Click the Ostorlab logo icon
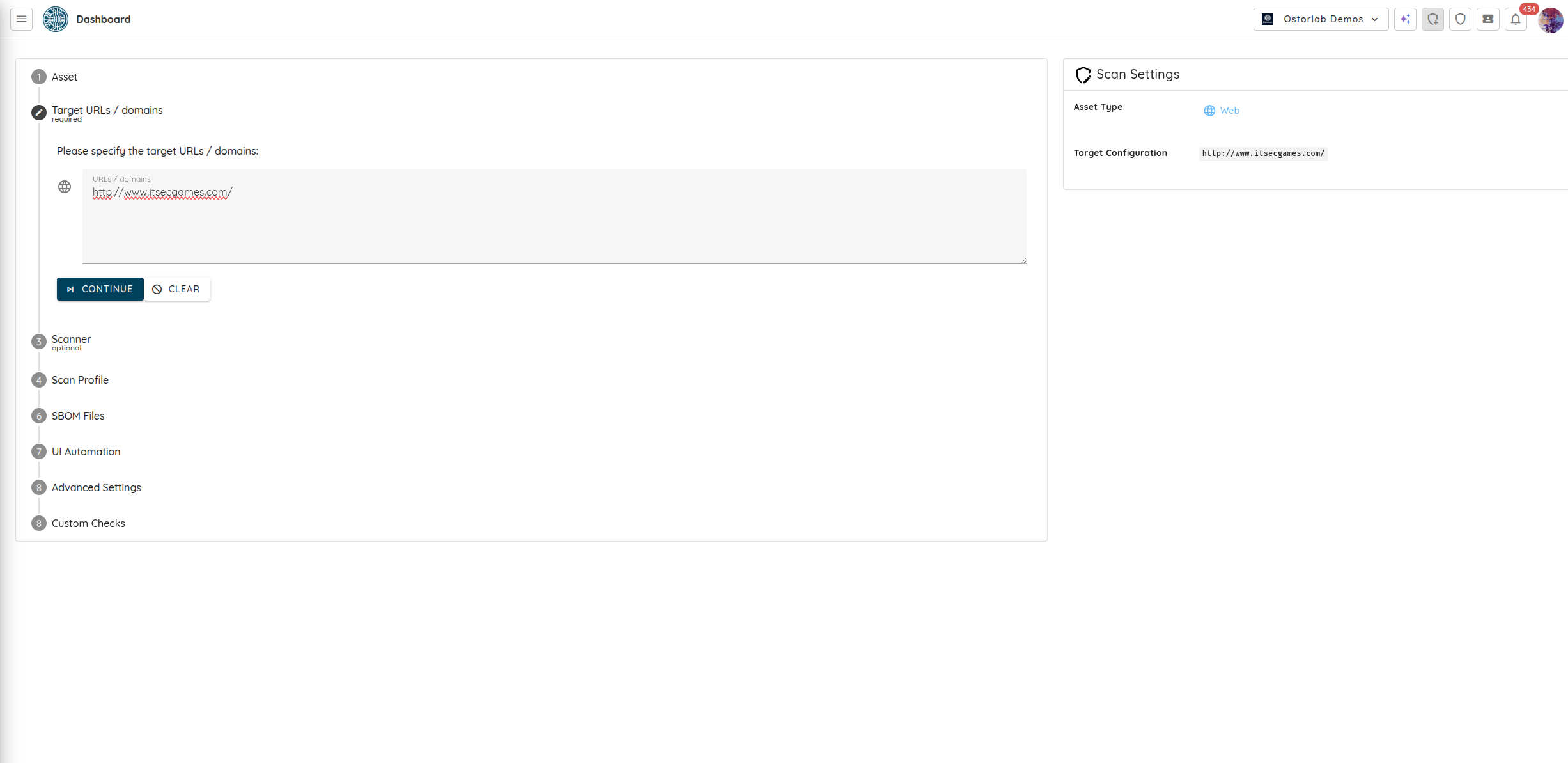Viewport: 1568px width, 763px height. pos(56,19)
